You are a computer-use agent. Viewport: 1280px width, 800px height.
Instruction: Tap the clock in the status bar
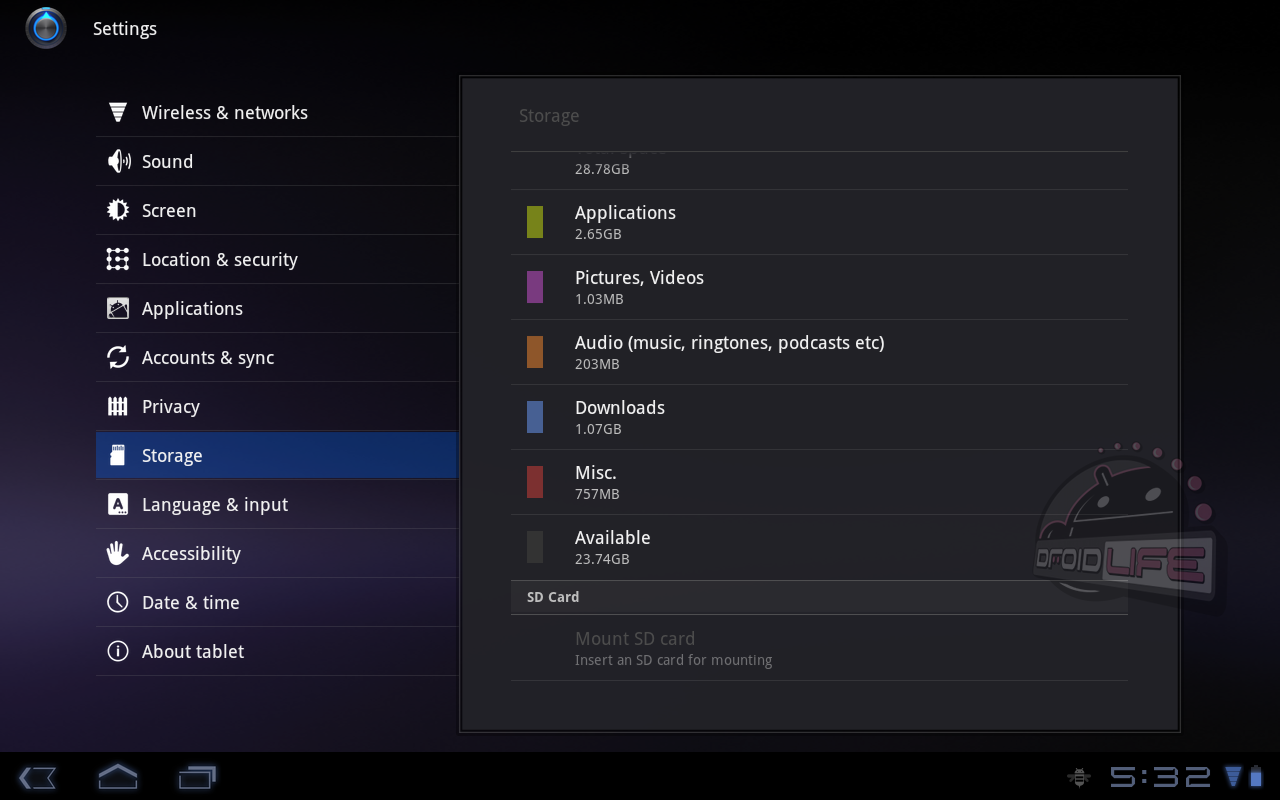tap(1160, 777)
